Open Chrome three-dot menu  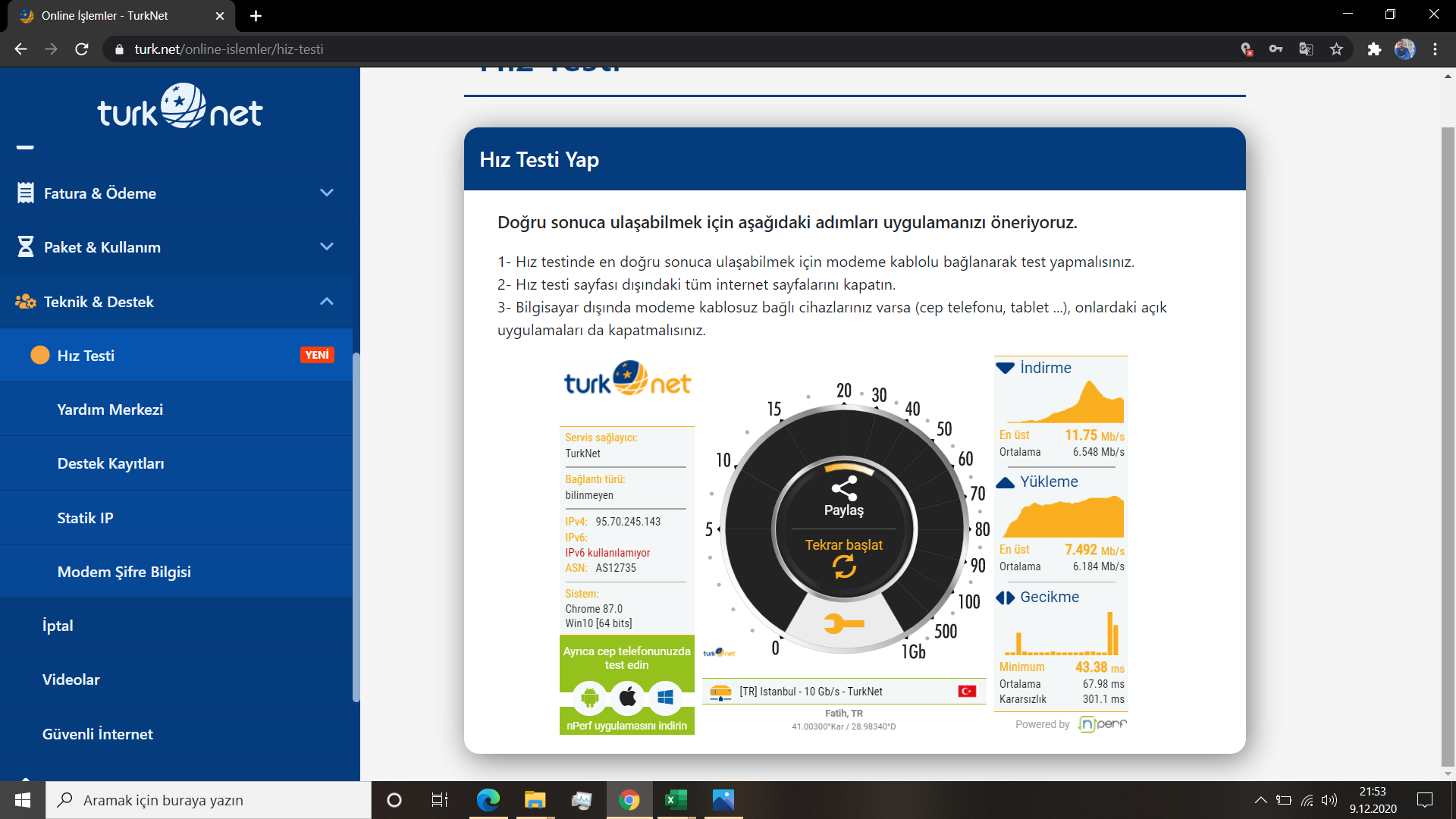pos(1435,49)
